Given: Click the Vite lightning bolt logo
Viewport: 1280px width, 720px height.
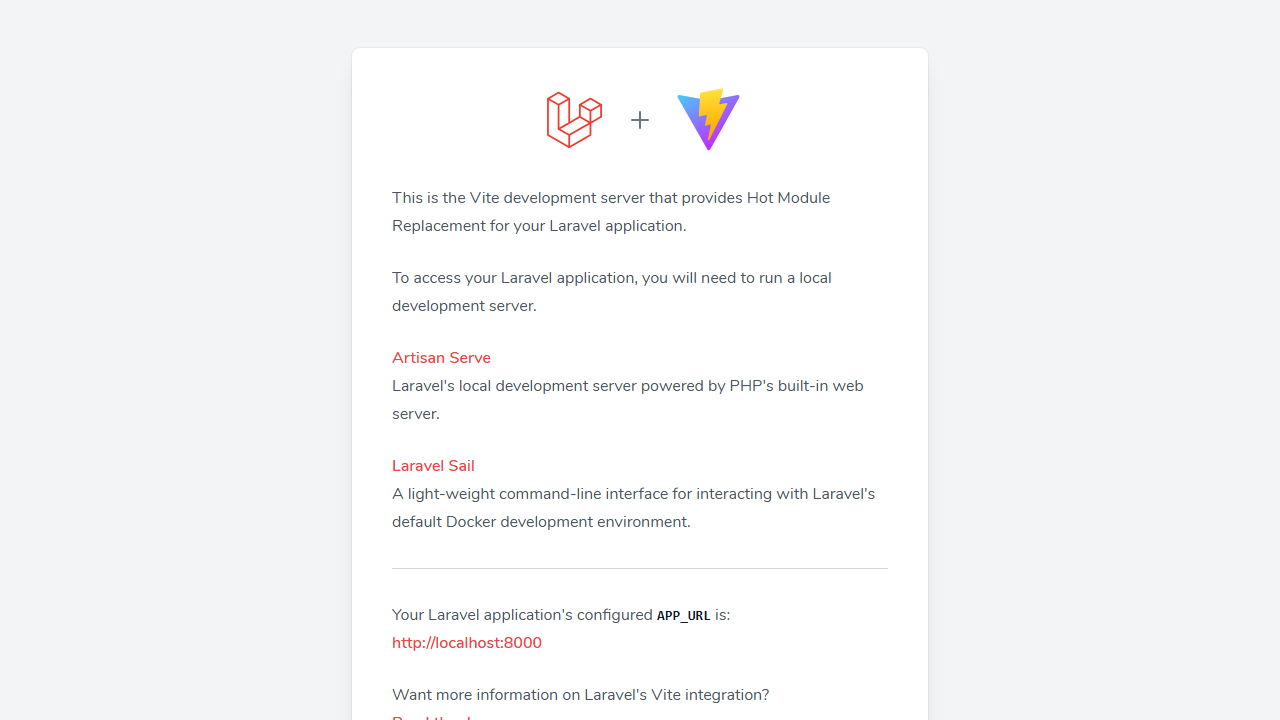Looking at the screenshot, I should pos(708,119).
